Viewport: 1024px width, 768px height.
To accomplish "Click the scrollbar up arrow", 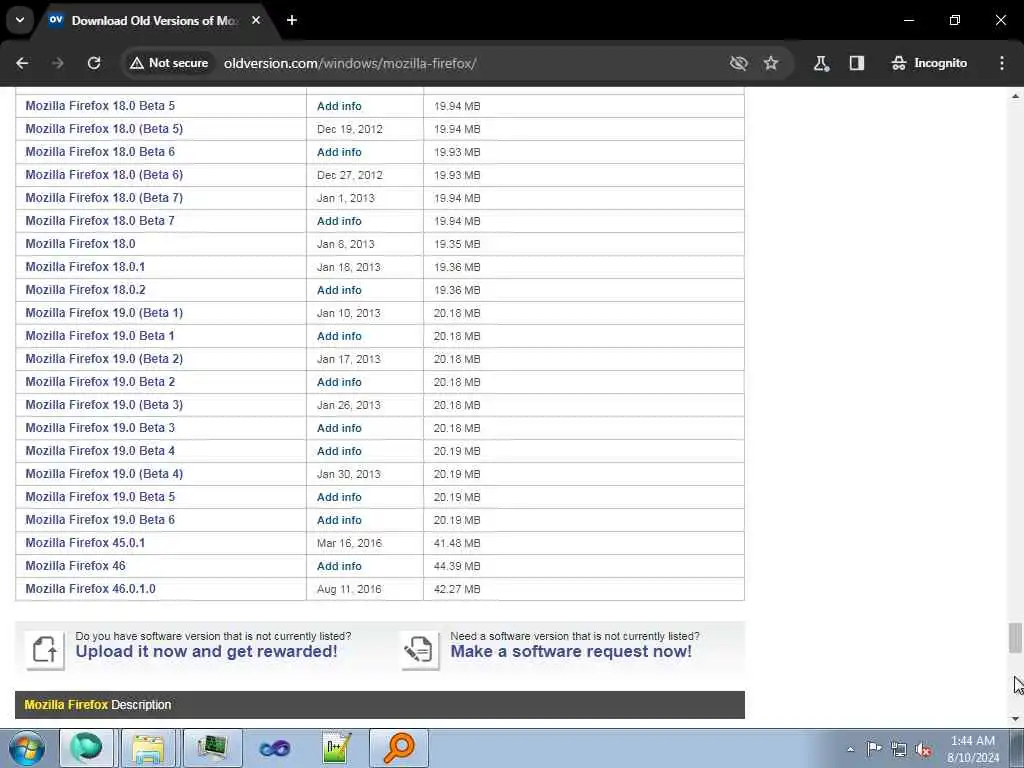I will click(x=1015, y=96).
